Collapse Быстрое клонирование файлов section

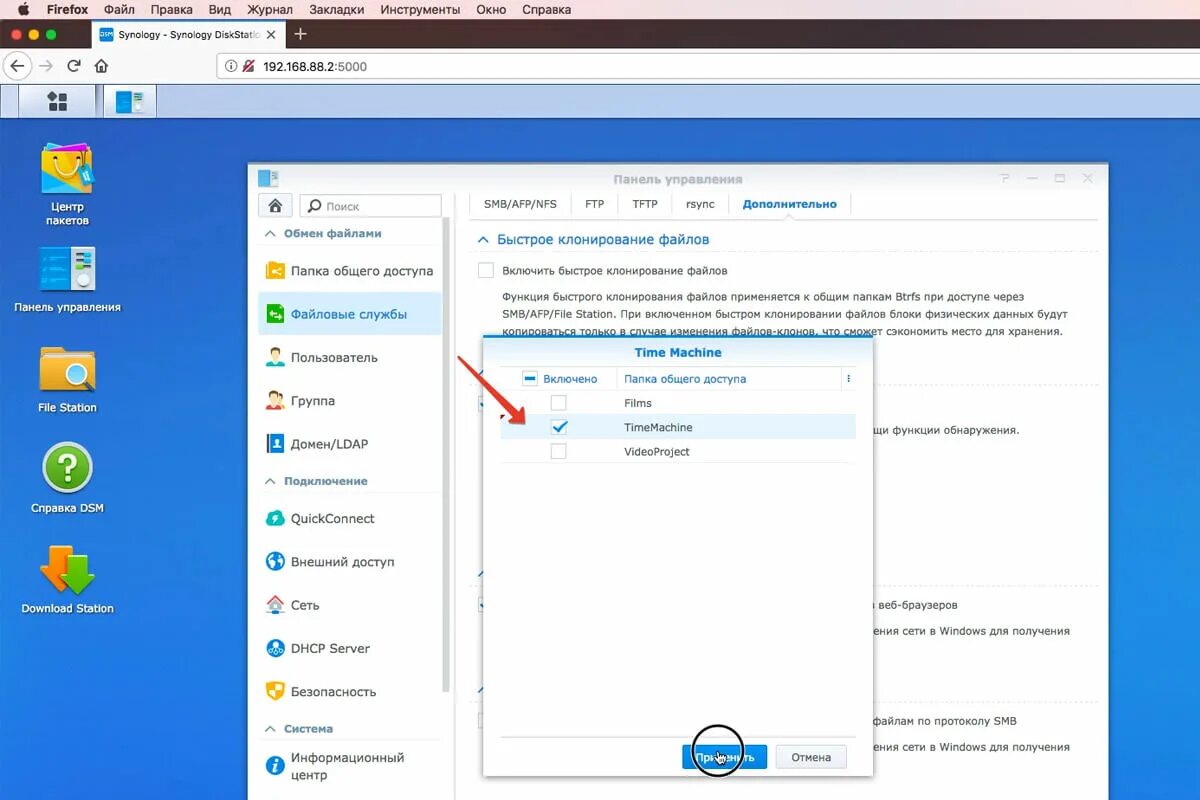pyautogui.click(x=484, y=240)
